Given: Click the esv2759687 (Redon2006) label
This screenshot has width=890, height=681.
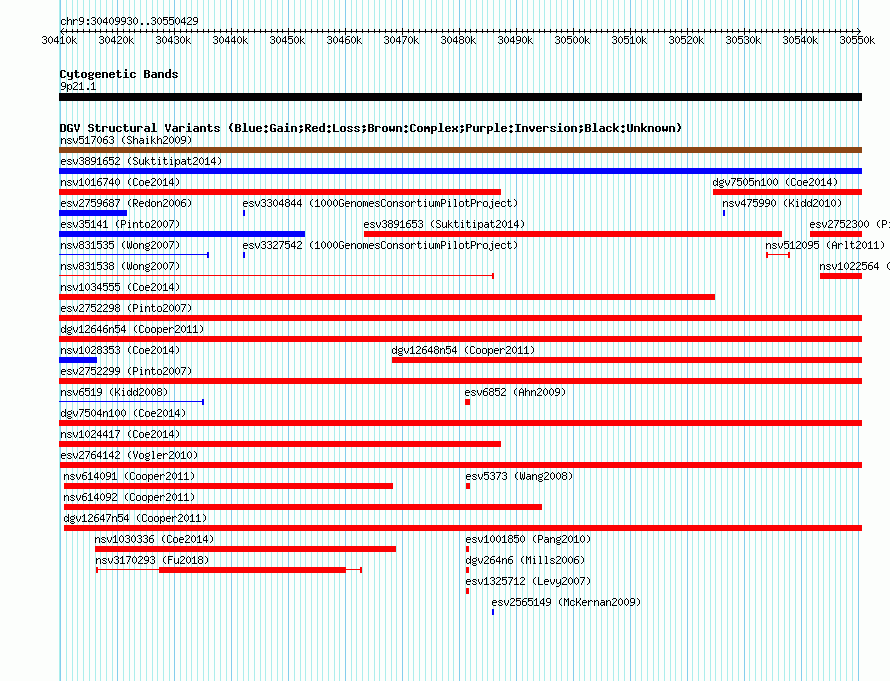Looking at the screenshot, I should [126, 203].
